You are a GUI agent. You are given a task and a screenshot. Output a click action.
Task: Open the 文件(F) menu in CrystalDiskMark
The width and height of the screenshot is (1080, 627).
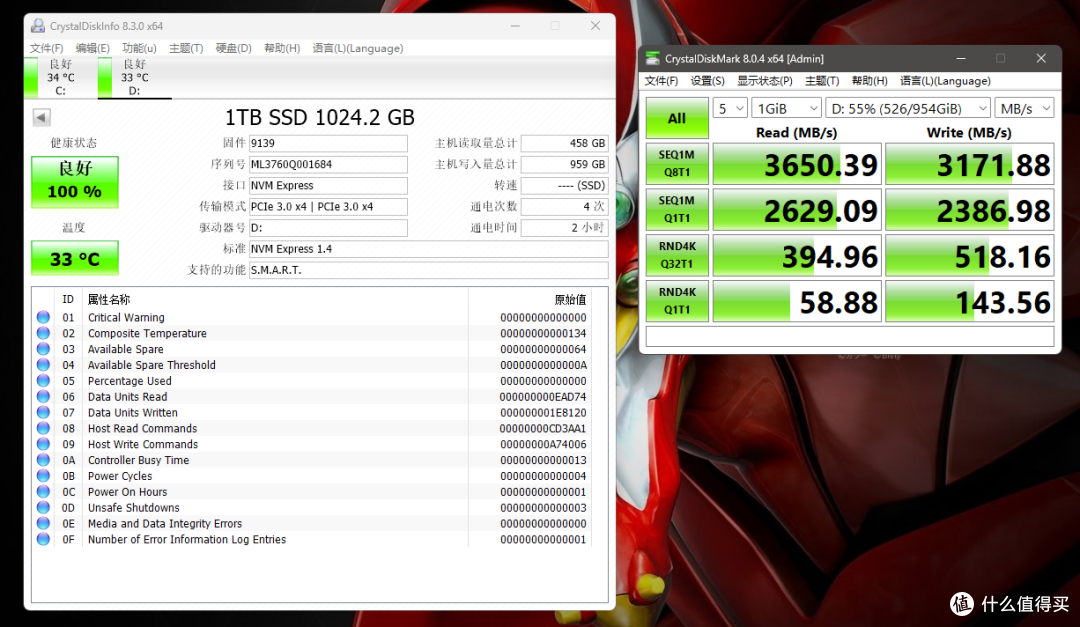[661, 81]
